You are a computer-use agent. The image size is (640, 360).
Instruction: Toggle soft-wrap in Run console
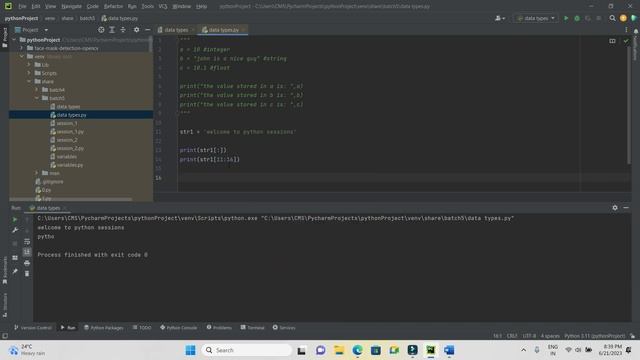27,241
